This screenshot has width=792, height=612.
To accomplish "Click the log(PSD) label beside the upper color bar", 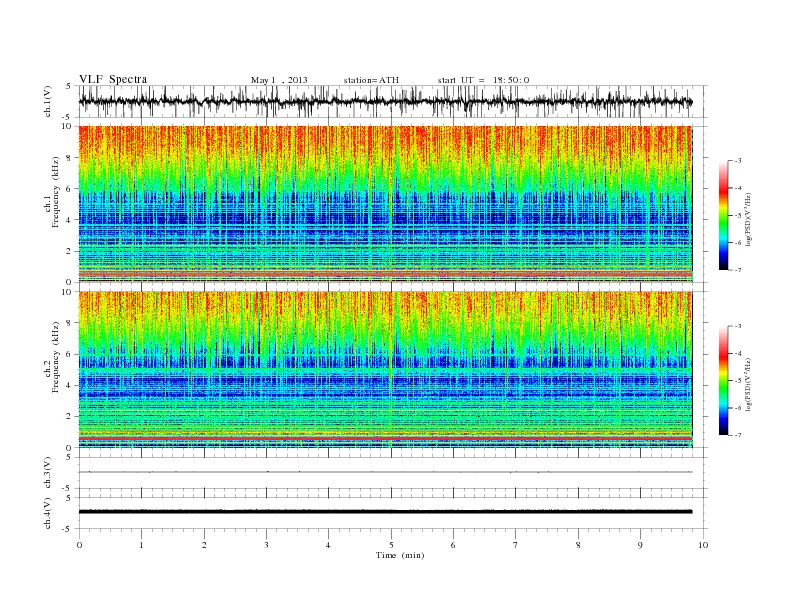I will 748,219.
